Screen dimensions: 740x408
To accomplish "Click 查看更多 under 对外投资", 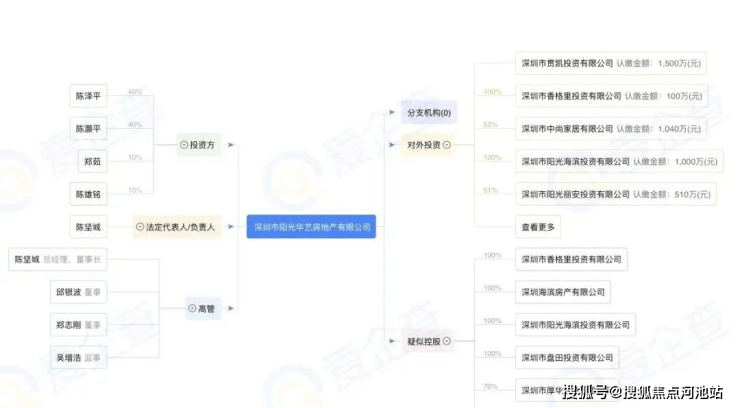I will (x=539, y=227).
